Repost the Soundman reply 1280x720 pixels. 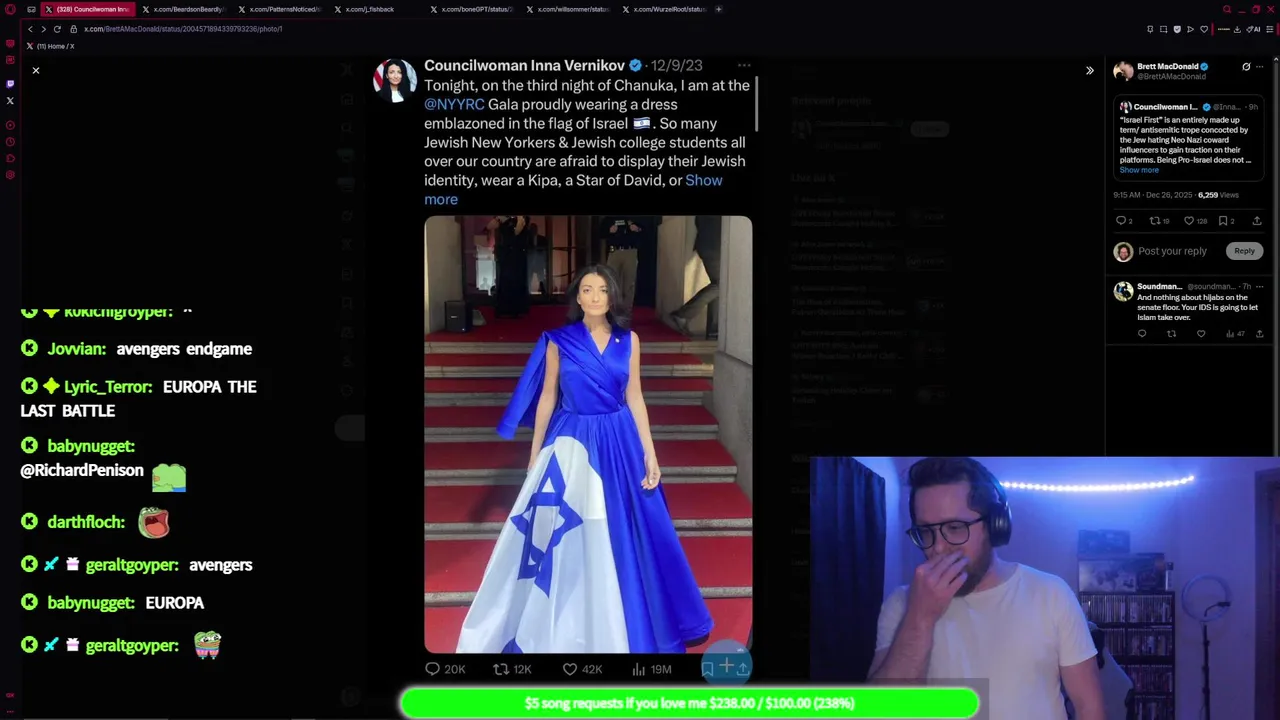tap(1171, 334)
